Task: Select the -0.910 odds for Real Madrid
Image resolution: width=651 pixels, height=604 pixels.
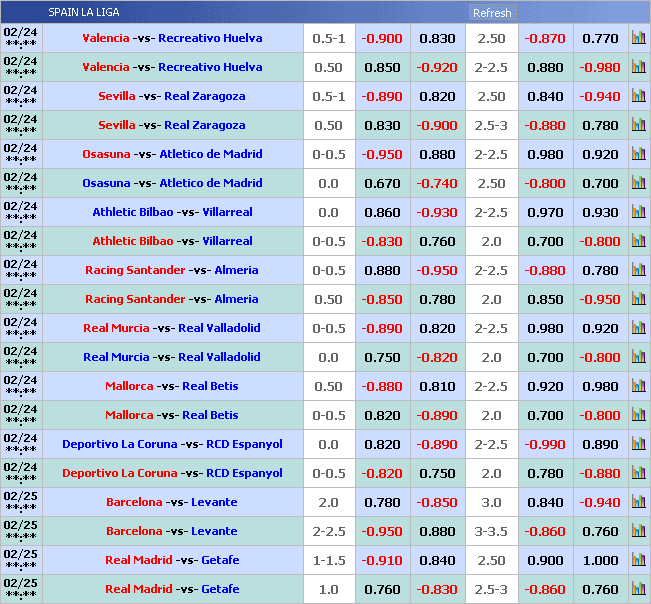Action: [x=383, y=560]
